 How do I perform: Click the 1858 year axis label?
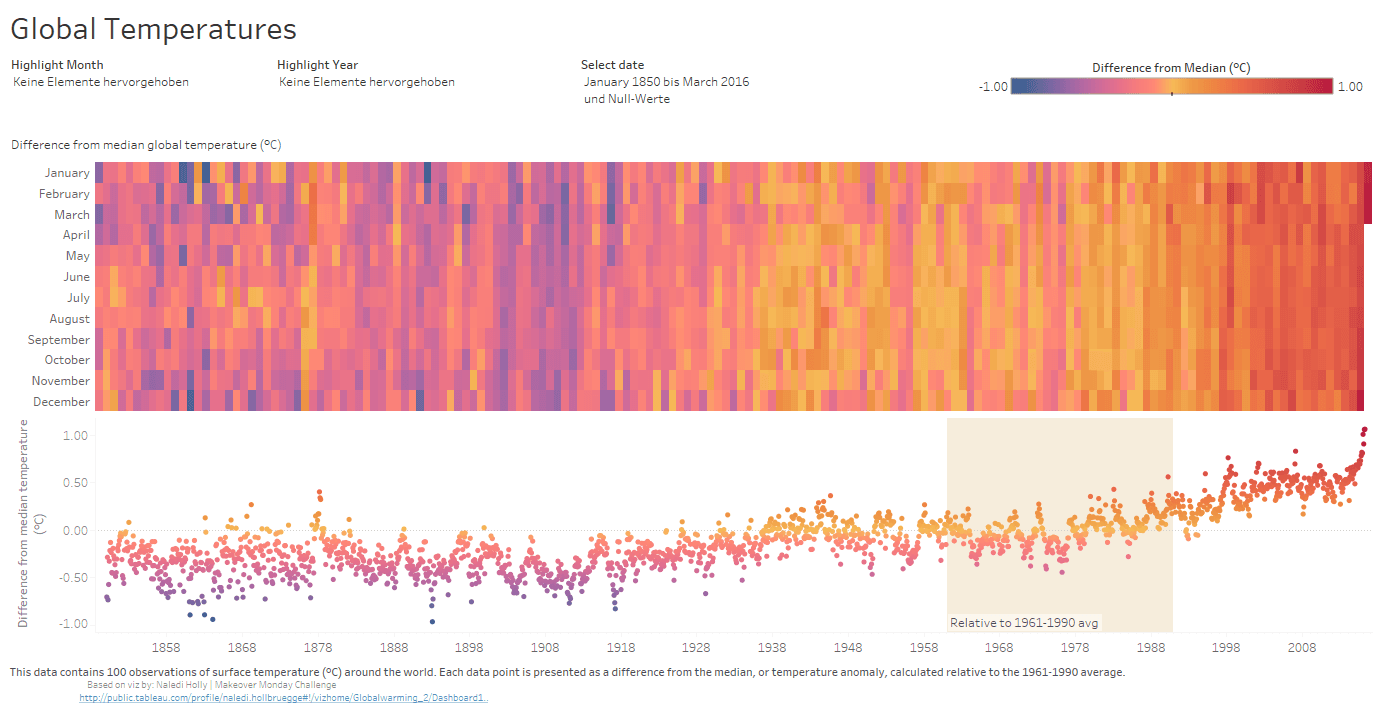(166, 648)
